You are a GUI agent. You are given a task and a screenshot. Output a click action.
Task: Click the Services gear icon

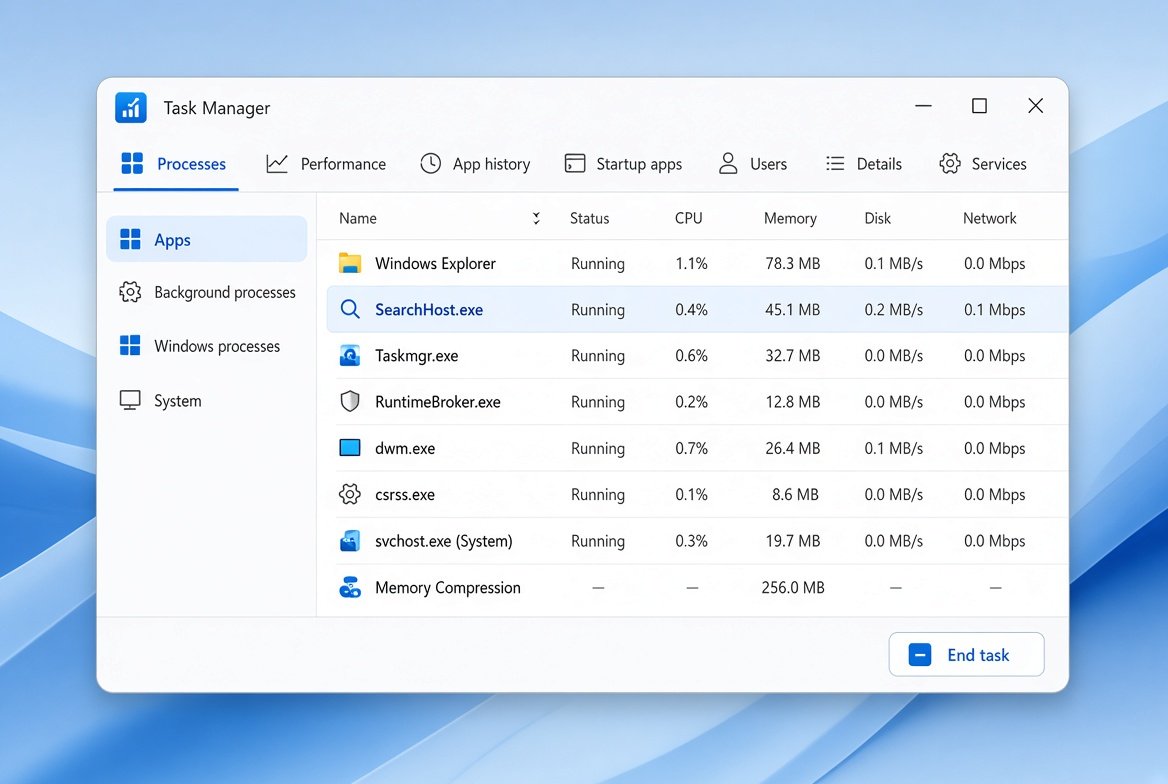click(950, 164)
